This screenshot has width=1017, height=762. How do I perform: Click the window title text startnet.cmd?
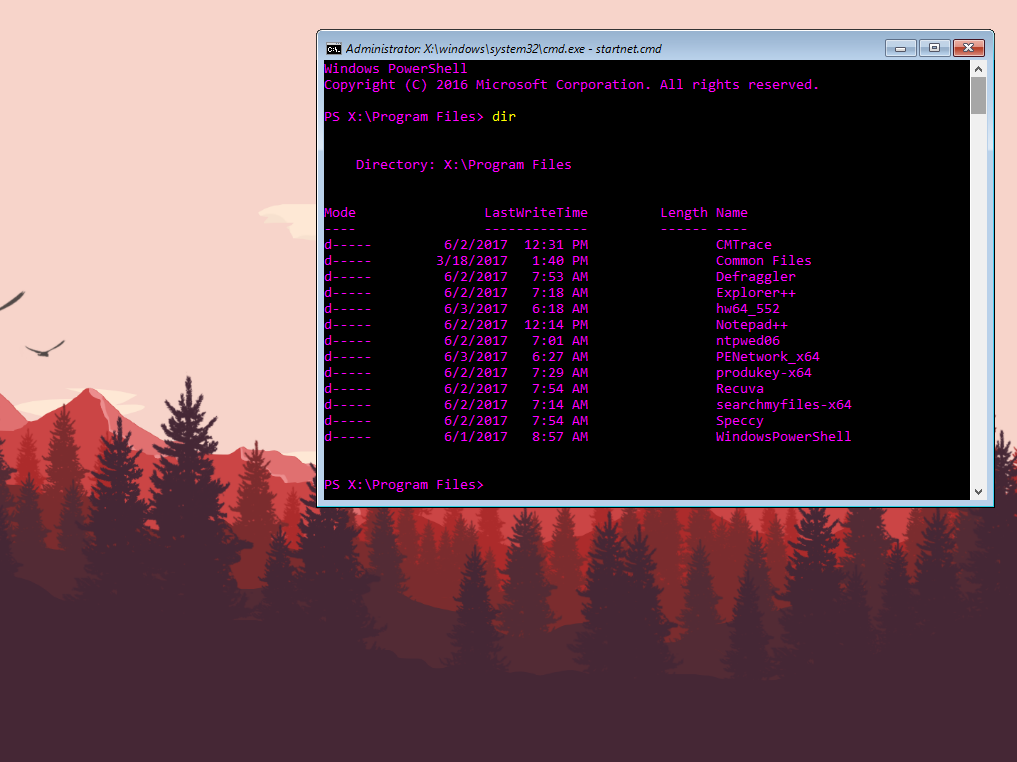(628, 49)
